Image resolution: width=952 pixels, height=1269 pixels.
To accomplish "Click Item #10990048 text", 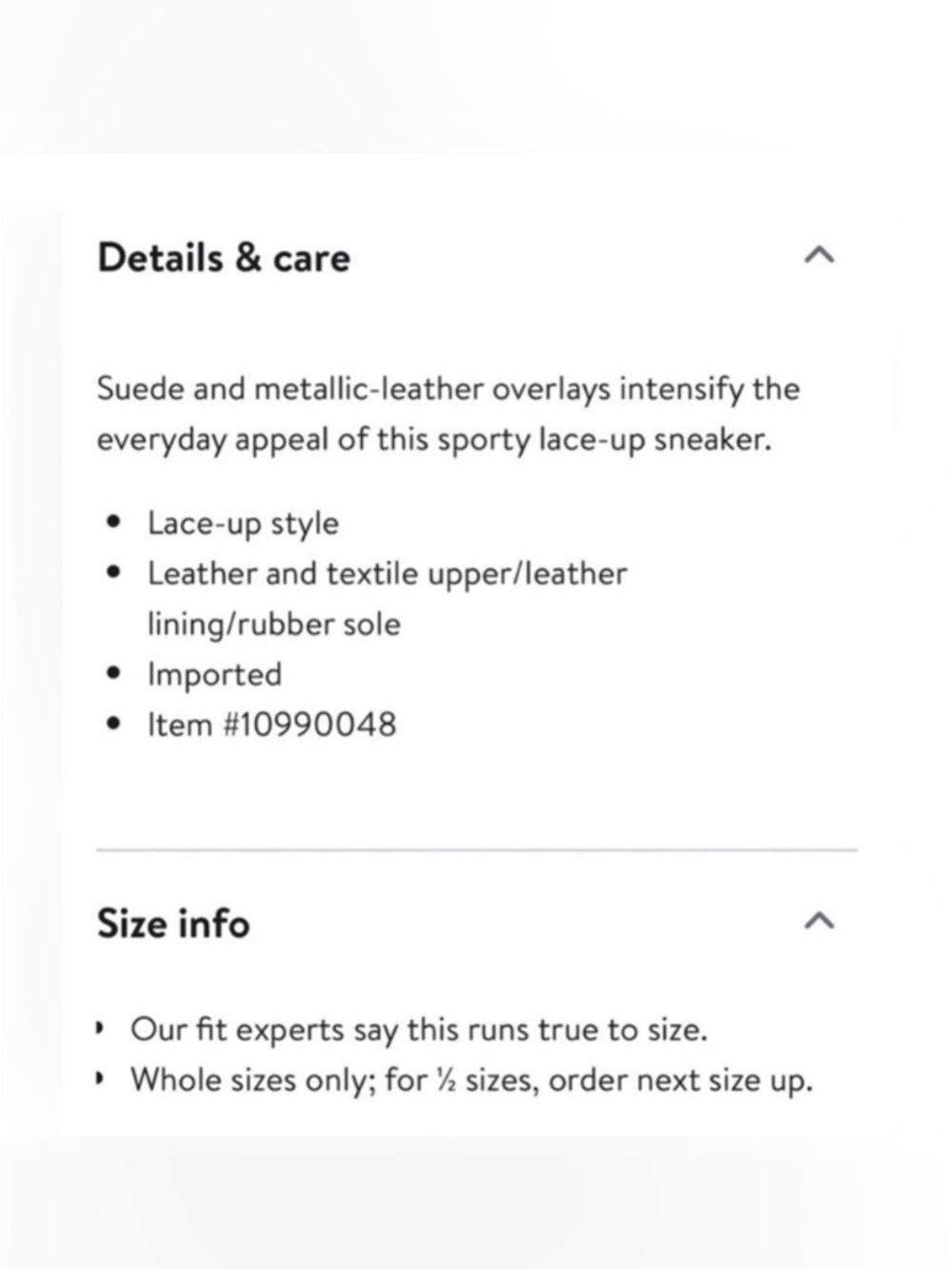I will (271, 724).
